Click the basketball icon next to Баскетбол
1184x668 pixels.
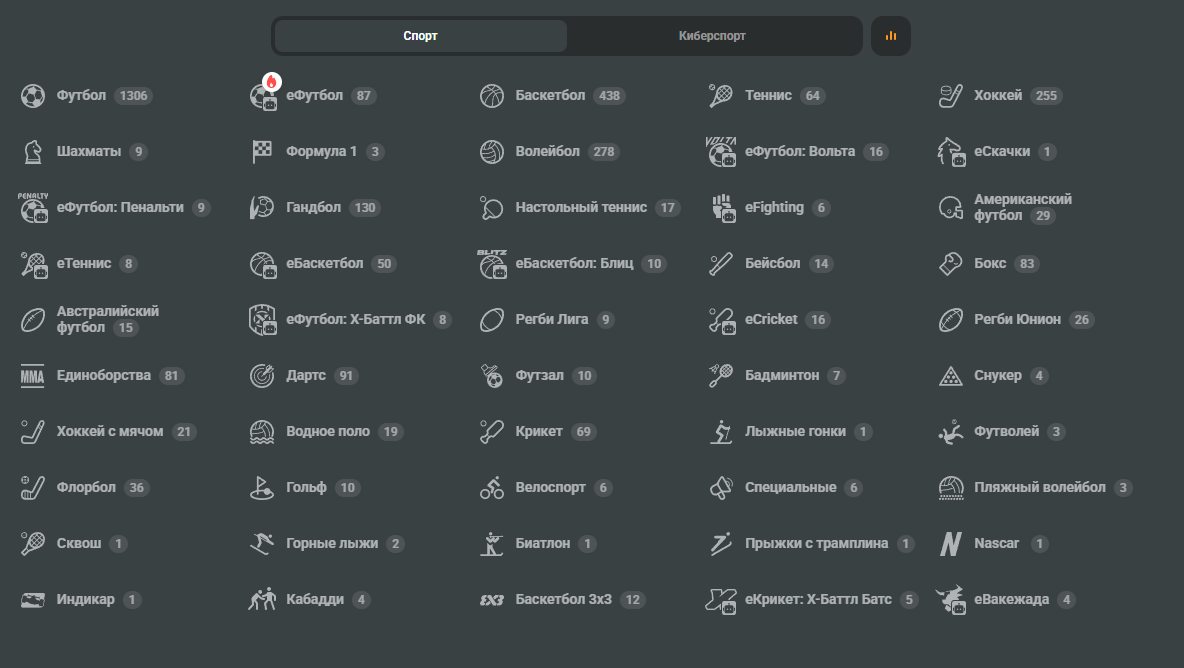492,96
